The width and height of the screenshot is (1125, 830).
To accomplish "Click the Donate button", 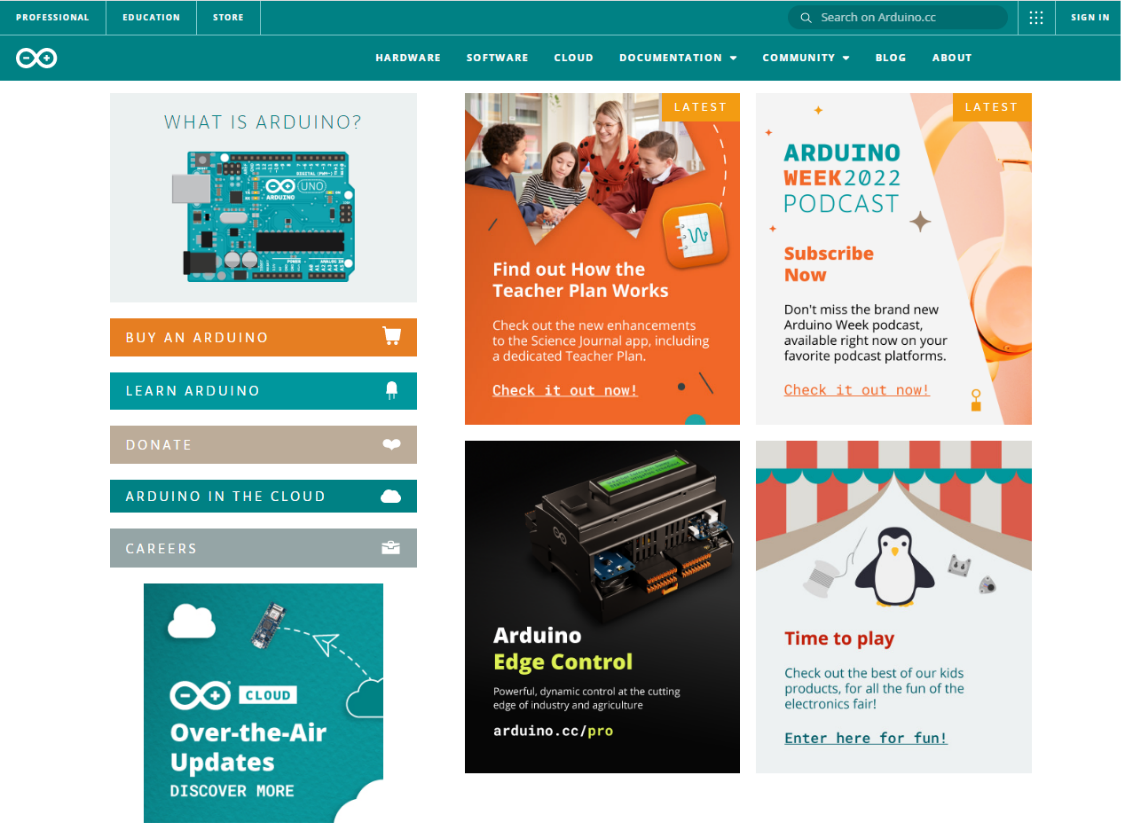I will click(263, 445).
